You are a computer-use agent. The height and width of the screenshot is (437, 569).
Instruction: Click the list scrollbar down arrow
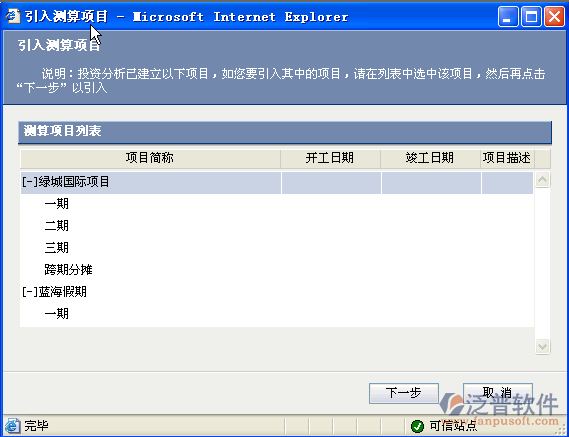[543, 346]
